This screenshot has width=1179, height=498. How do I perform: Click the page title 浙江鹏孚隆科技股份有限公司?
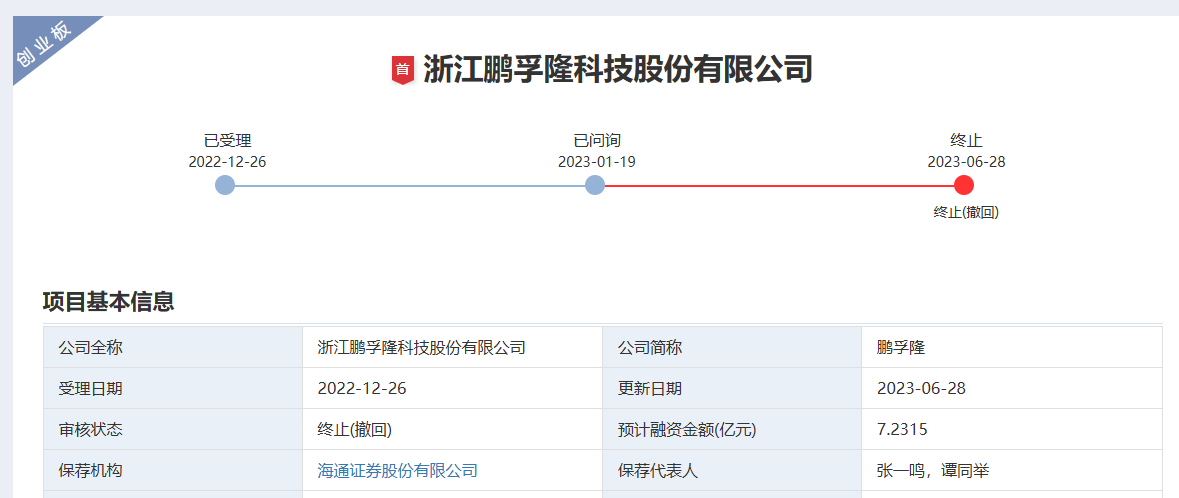click(618, 69)
